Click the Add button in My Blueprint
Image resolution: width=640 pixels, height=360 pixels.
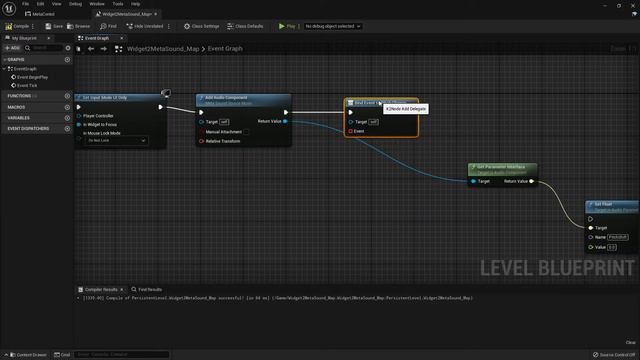tap(12, 48)
